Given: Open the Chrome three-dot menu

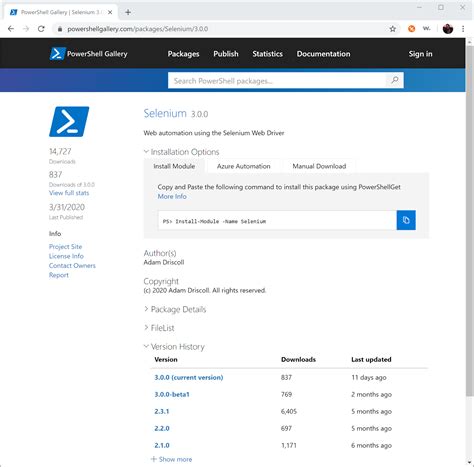Looking at the screenshot, I should 463,29.
